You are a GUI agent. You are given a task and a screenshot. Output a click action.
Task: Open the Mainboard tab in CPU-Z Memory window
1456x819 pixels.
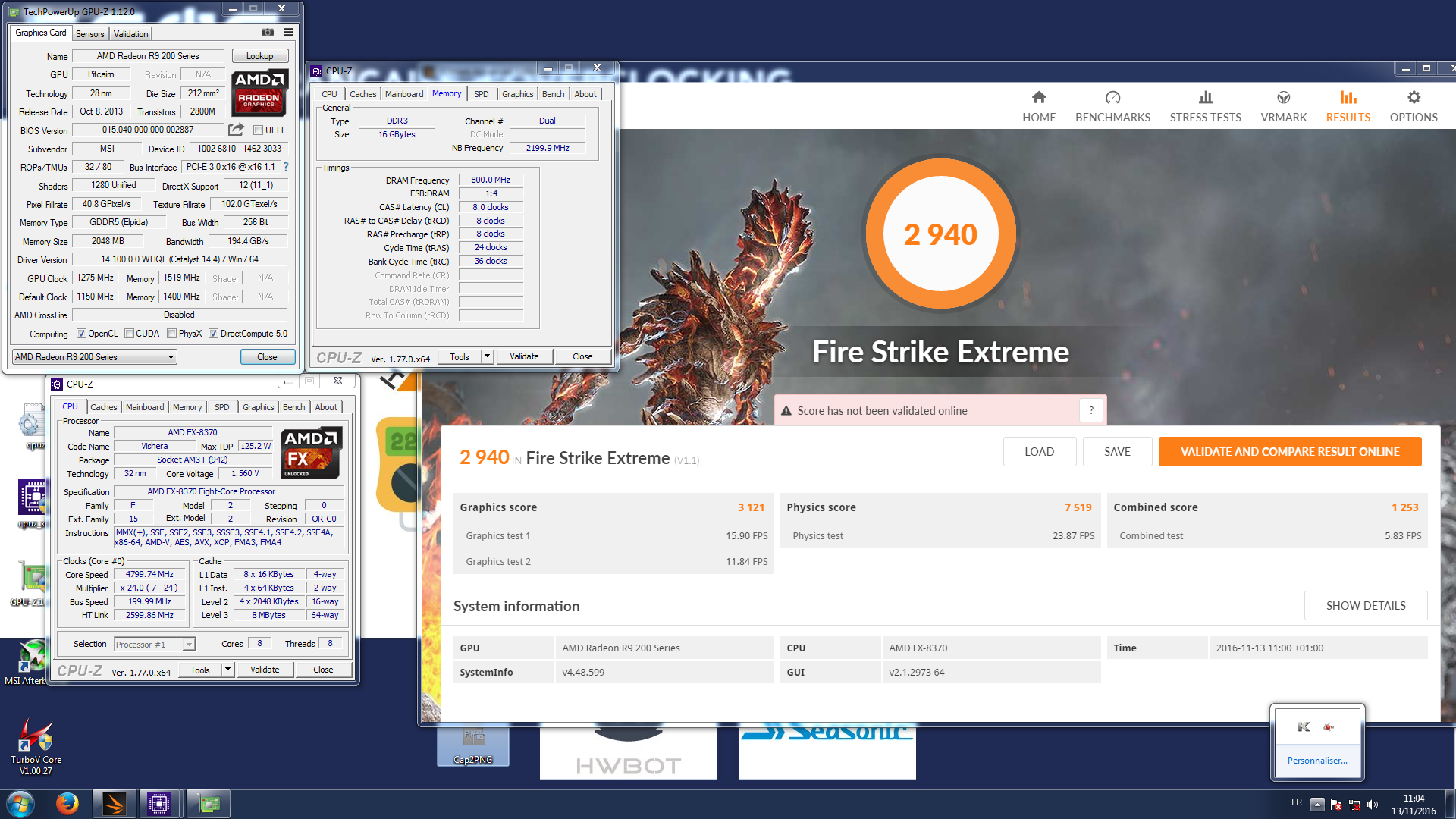tap(404, 94)
